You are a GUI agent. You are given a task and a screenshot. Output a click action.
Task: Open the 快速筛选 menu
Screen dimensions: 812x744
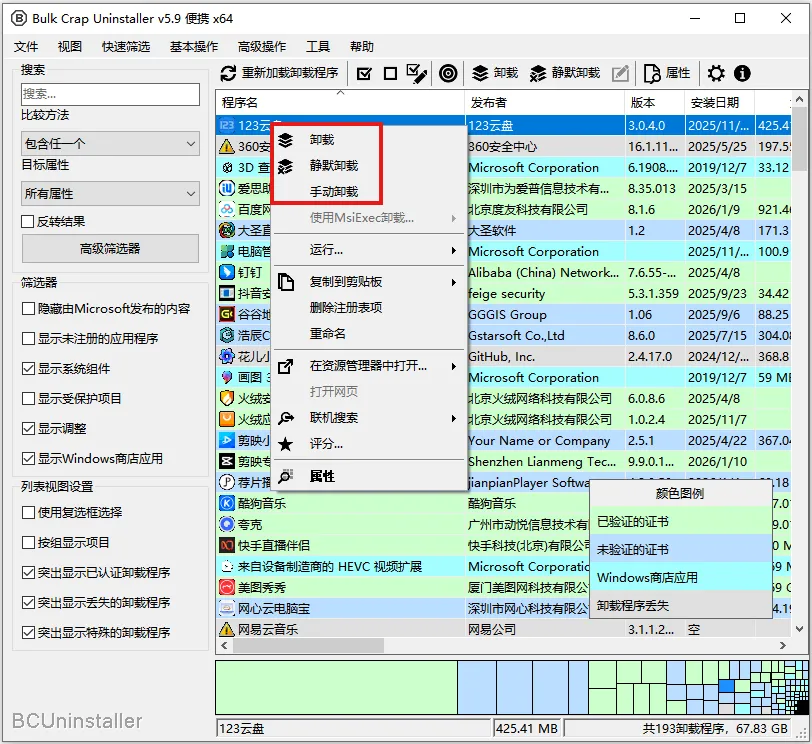[x=126, y=47]
